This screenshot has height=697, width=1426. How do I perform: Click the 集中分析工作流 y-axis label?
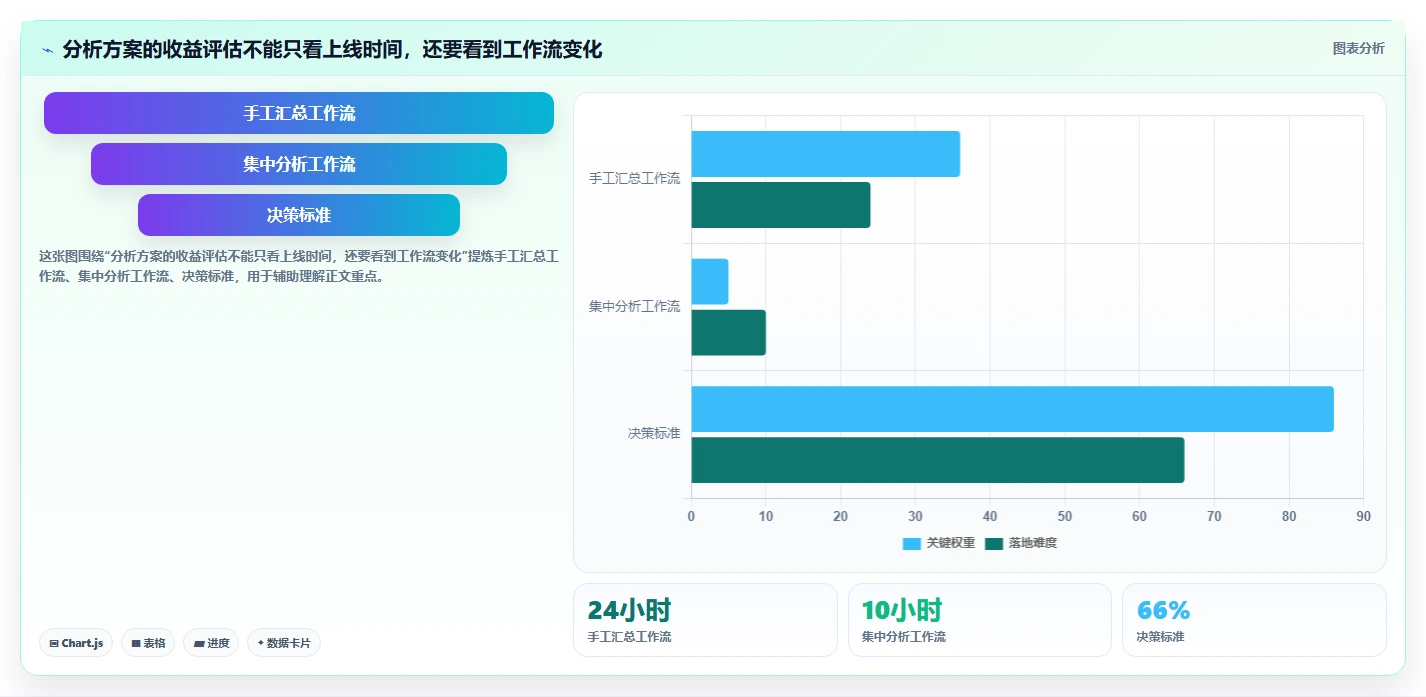(634, 306)
